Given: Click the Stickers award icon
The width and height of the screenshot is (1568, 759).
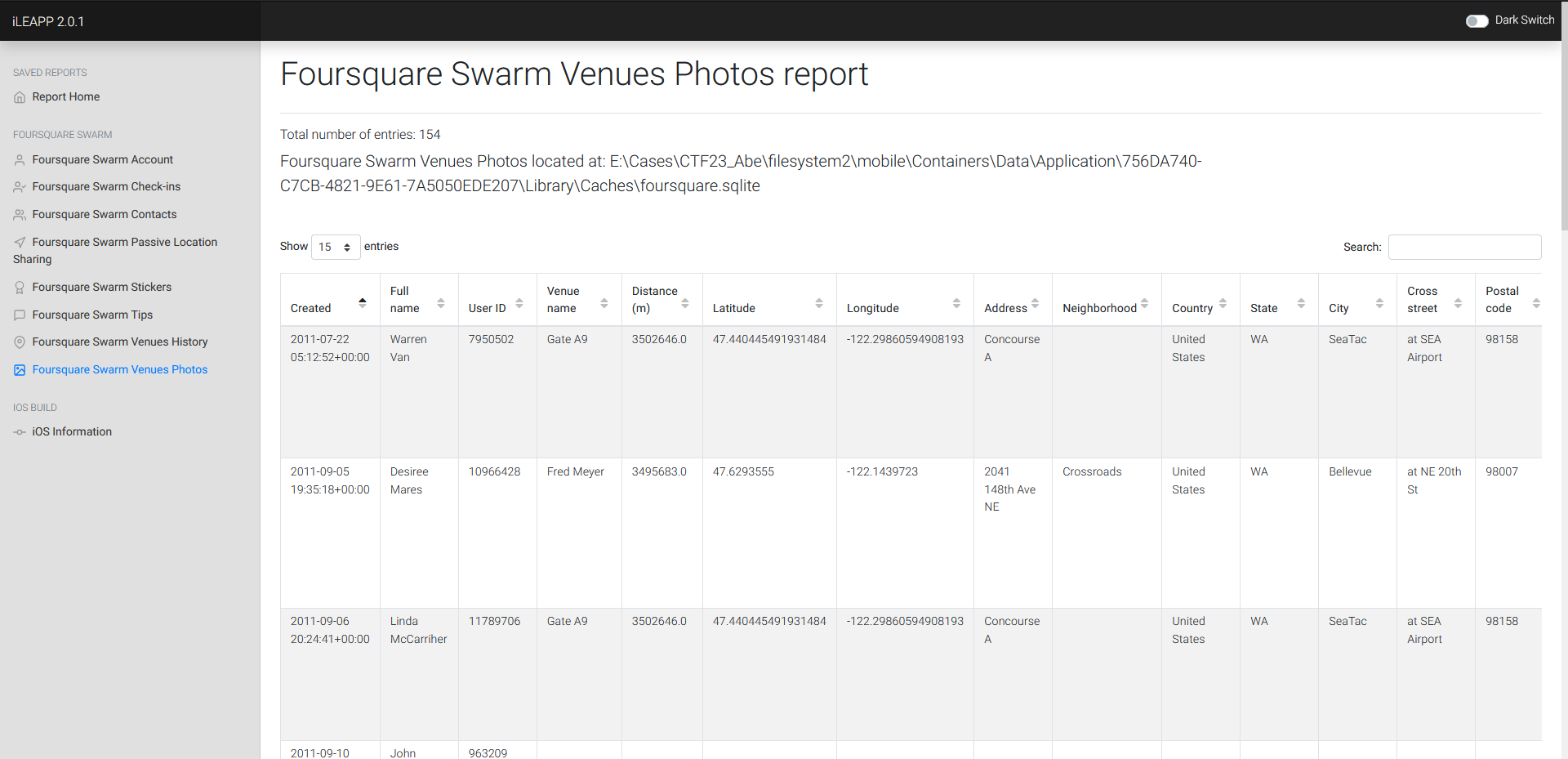Looking at the screenshot, I should pos(20,288).
